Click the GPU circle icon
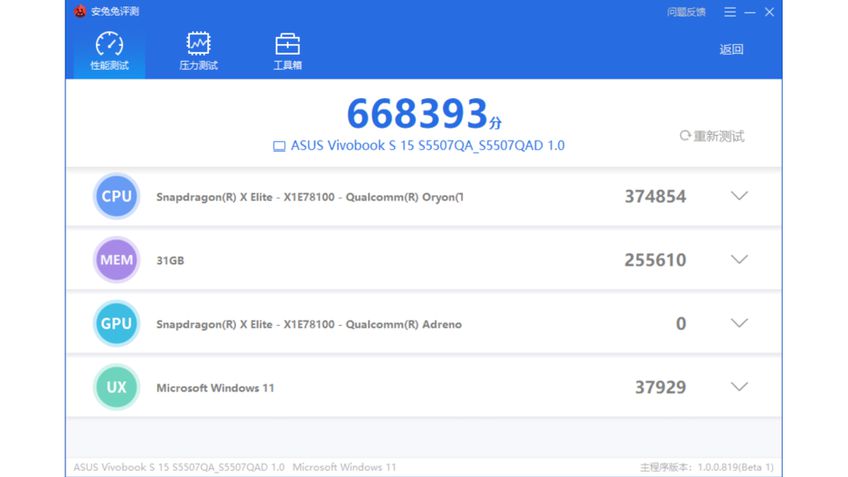Viewport: 848px width, 477px height. click(116, 323)
